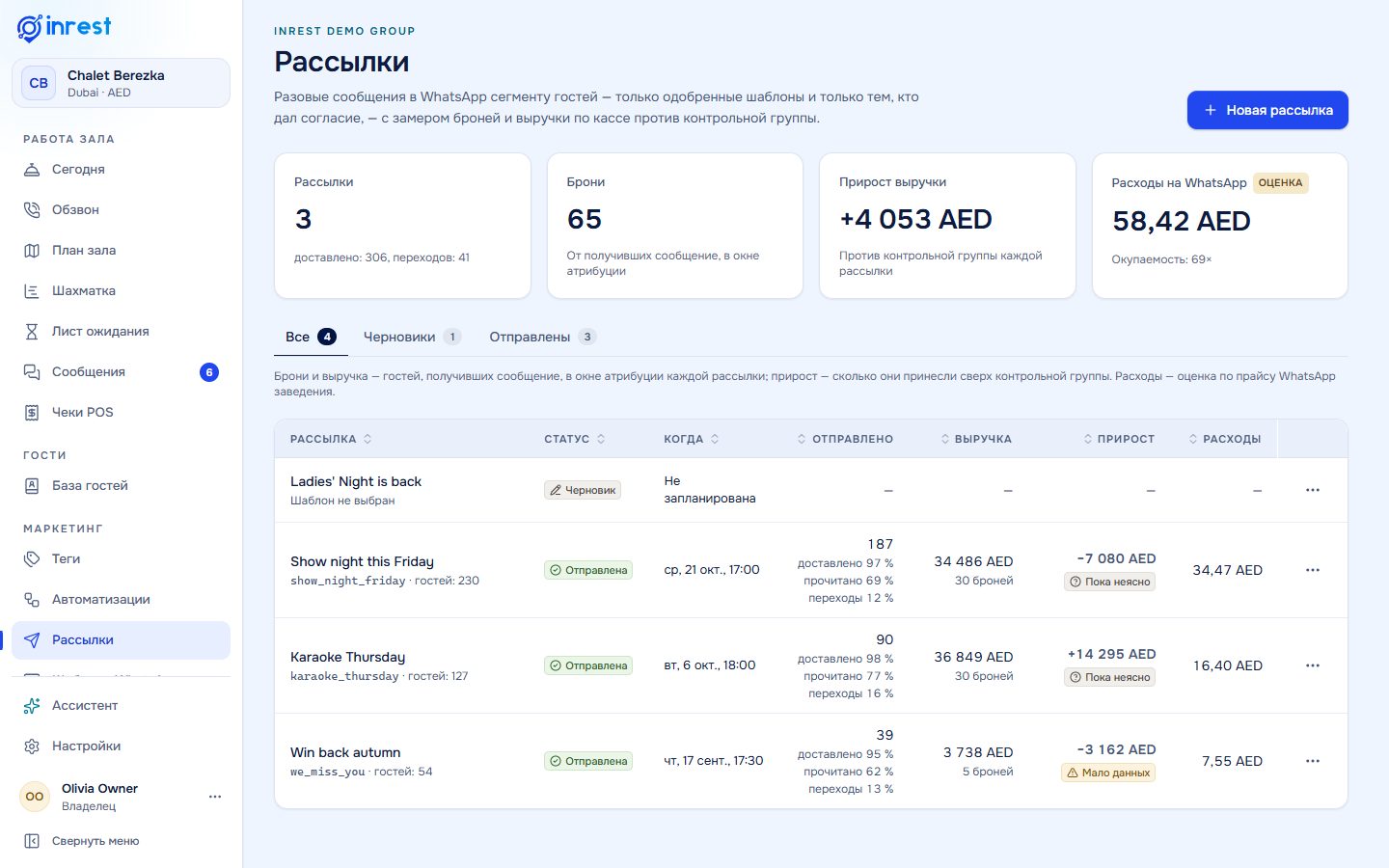Click the Сообщения unread badge 6
This screenshot has width=1389, height=868.
pos(209,372)
